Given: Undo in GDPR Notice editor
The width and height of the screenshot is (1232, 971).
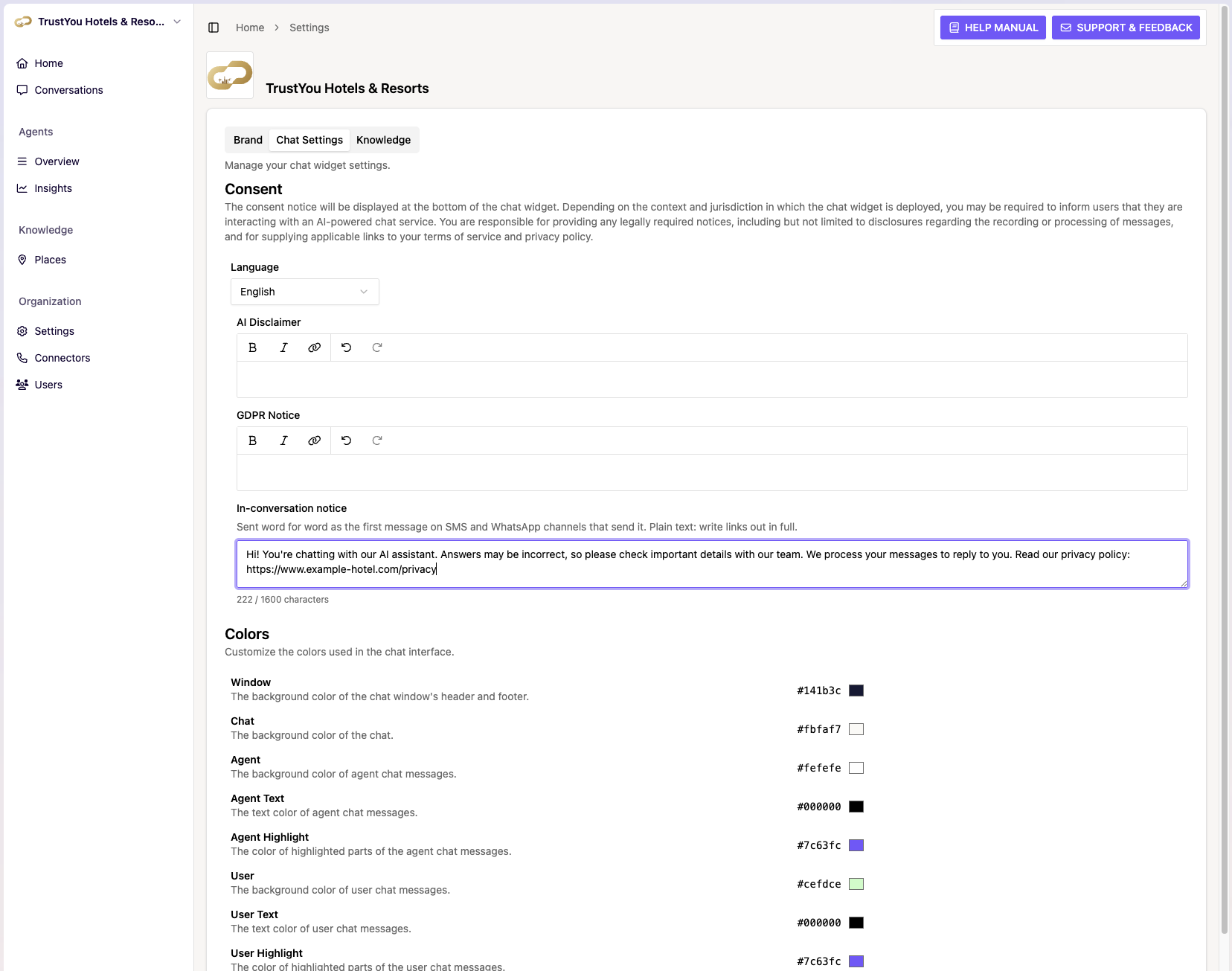Looking at the screenshot, I should pyautogui.click(x=347, y=440).
